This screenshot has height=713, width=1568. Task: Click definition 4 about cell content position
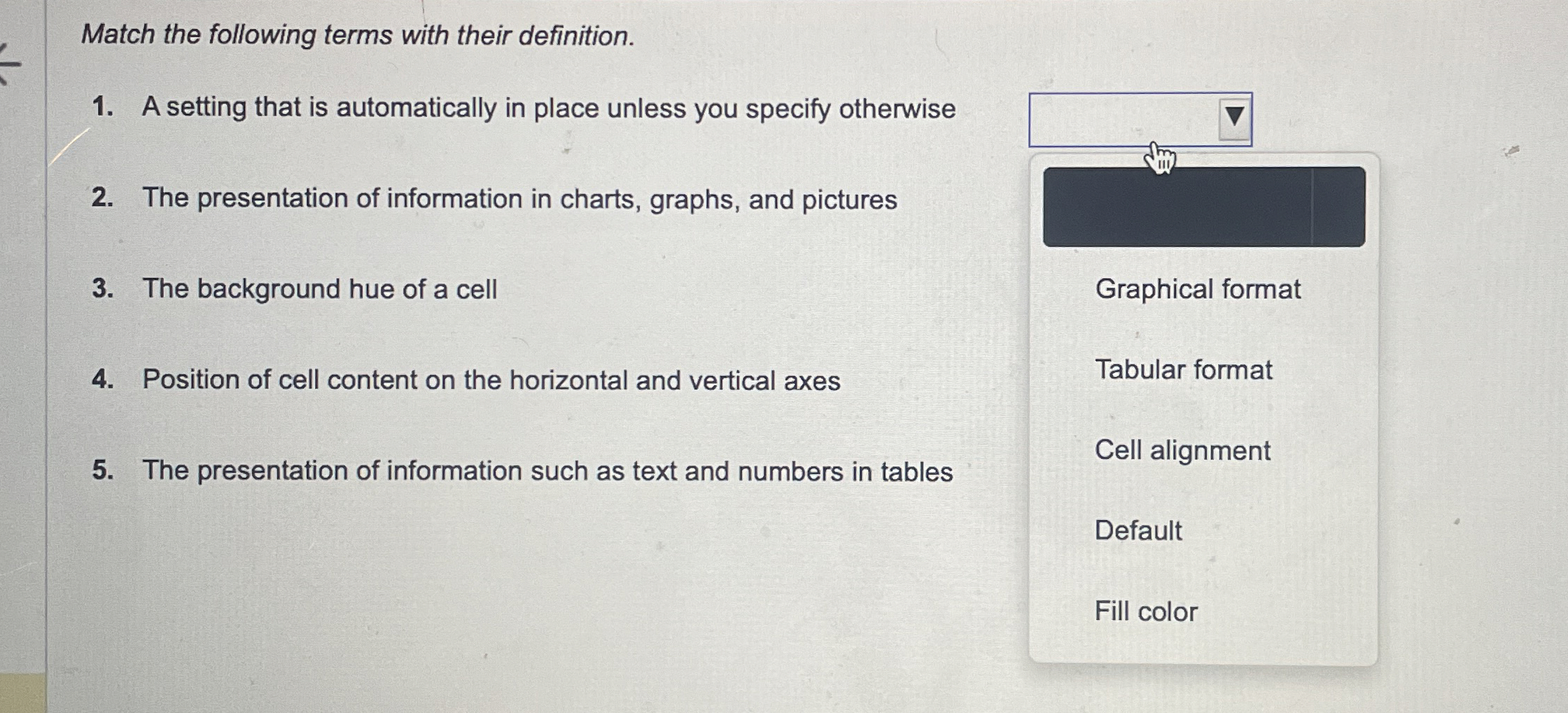[x=490, y=379]
